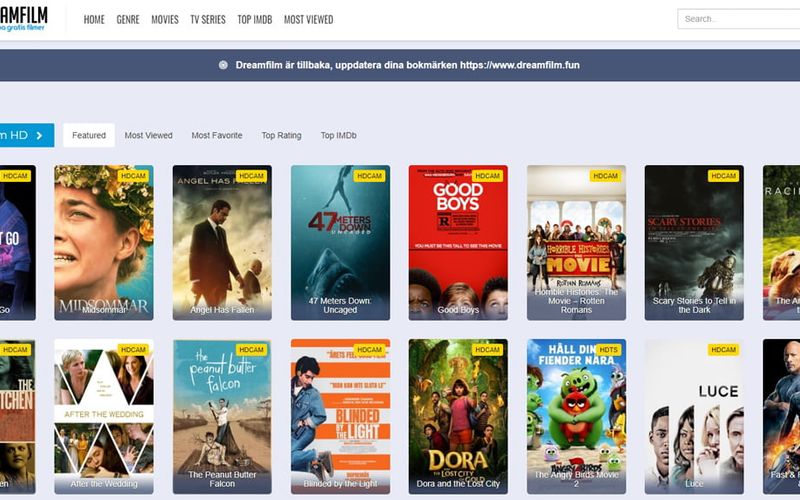Click the 'Dora and the Lost City' caption
The image size is (800, 500).
458,484
